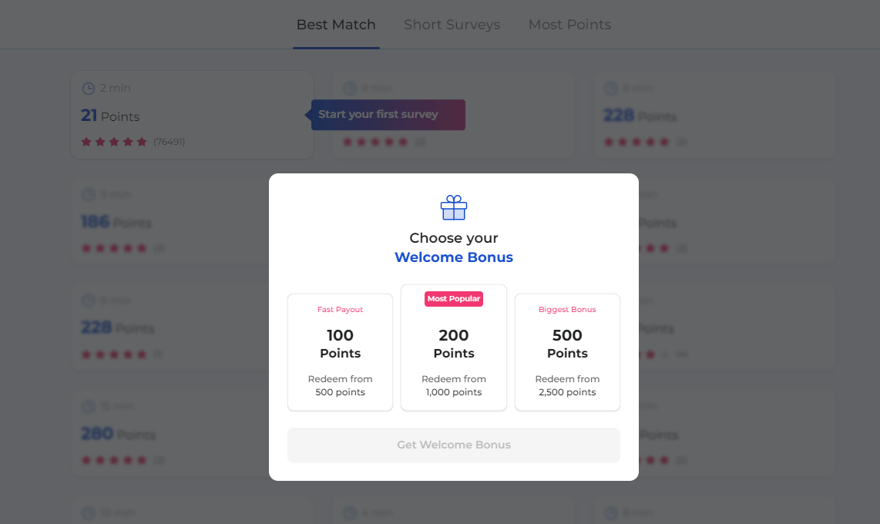
Task: Open the Short Surveys tab
Action: point(452,25)
